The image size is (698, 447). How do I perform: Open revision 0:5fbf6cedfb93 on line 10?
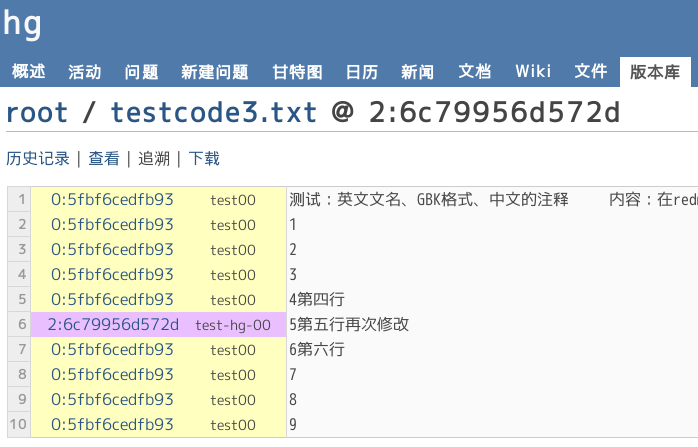[x=112, y=424]
